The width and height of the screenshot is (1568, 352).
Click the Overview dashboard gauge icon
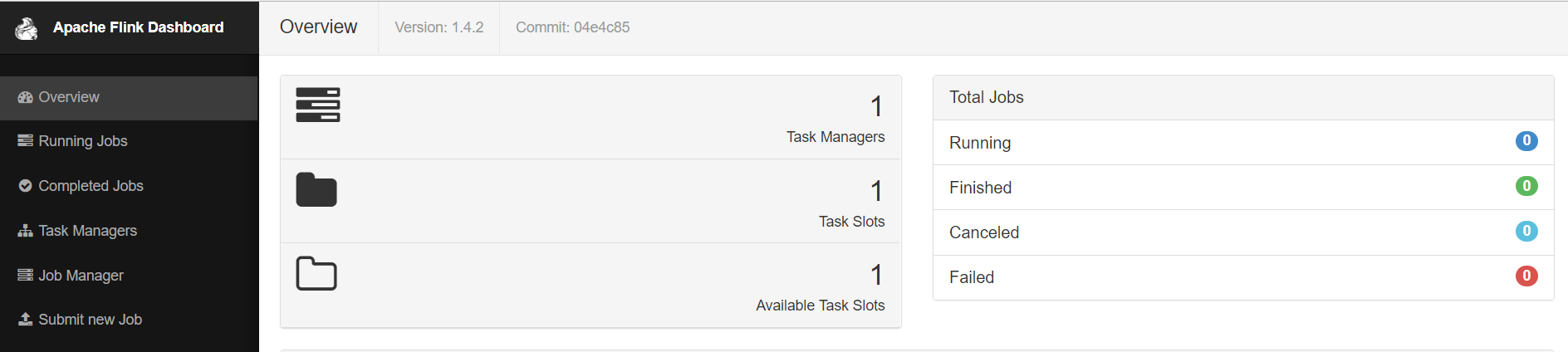point(25,97)
